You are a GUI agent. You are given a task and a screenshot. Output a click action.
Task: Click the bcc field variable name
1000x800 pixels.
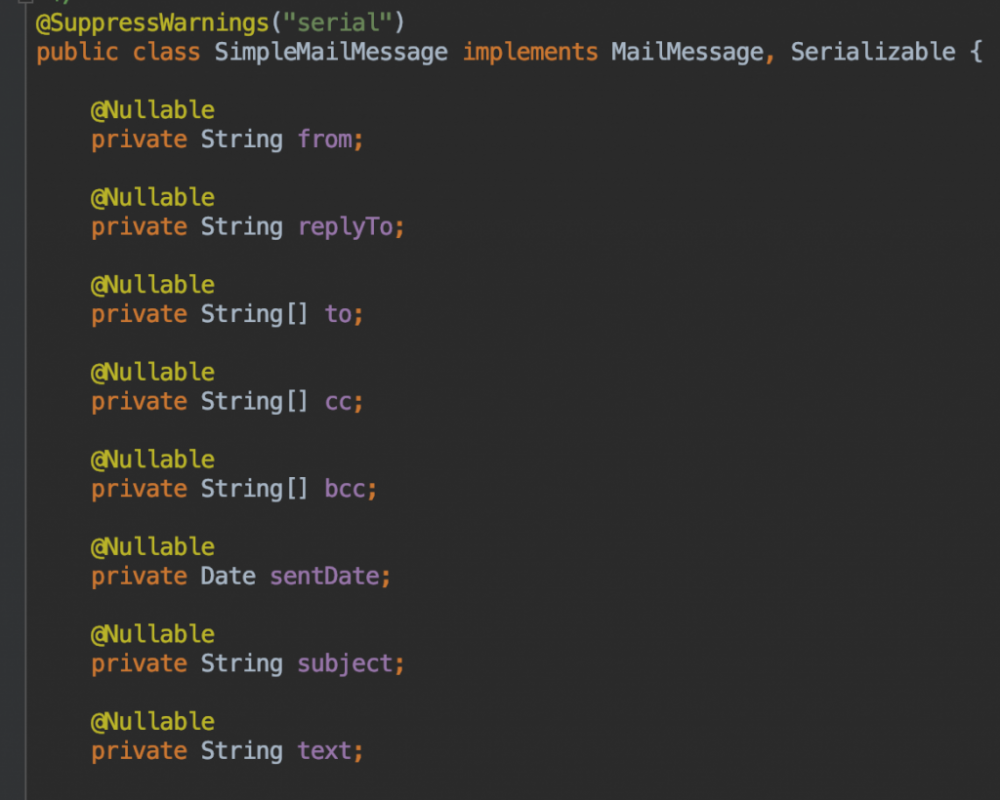click(x=345, y=489)
